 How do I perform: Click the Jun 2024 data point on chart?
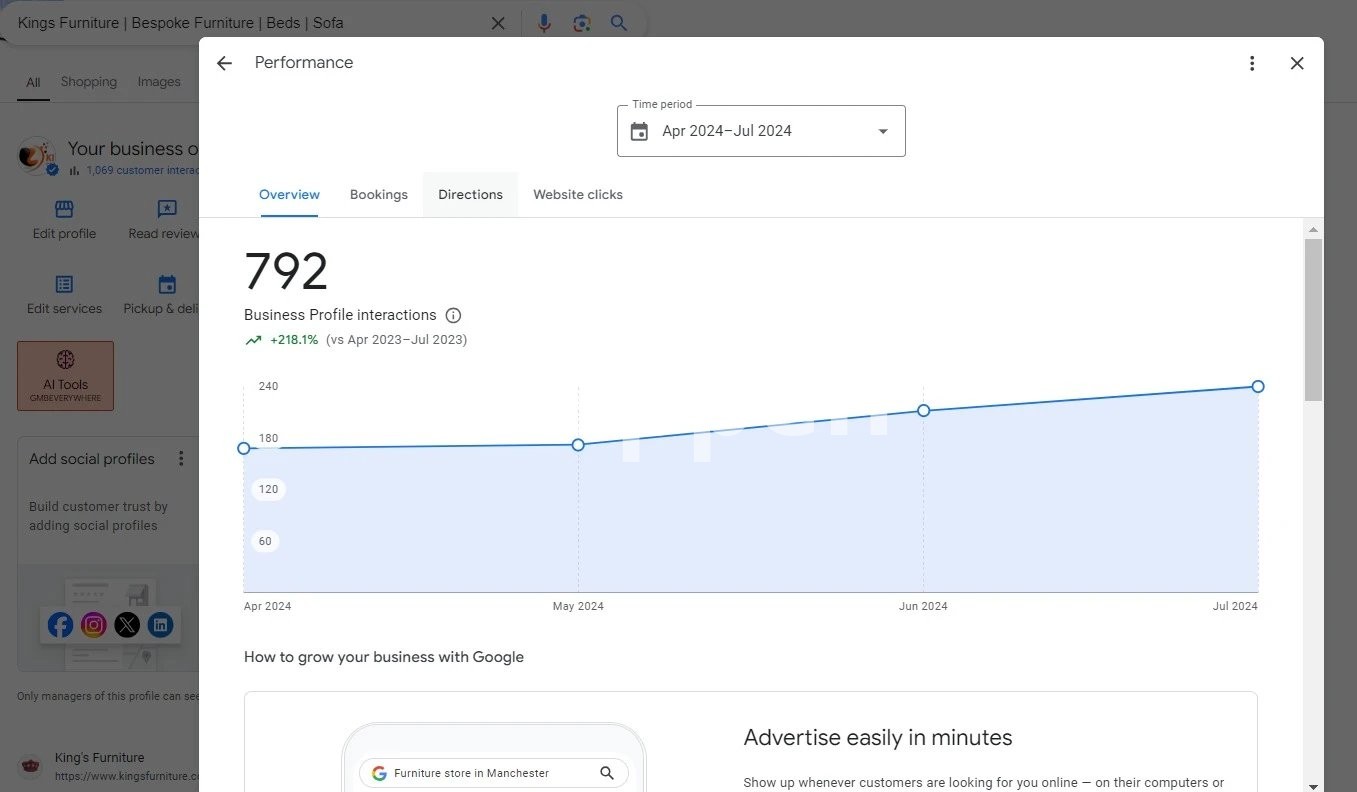click(923, 410)
